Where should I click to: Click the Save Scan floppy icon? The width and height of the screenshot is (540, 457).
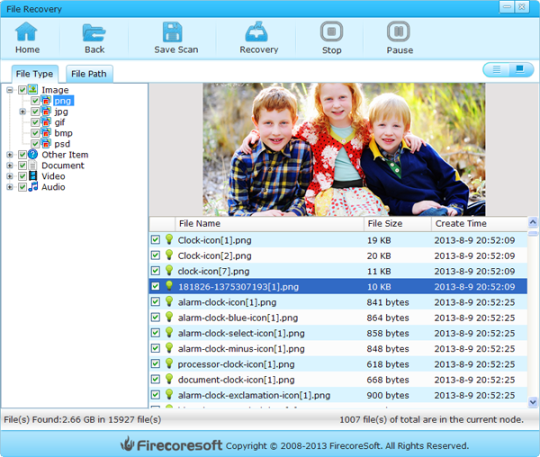172,32
